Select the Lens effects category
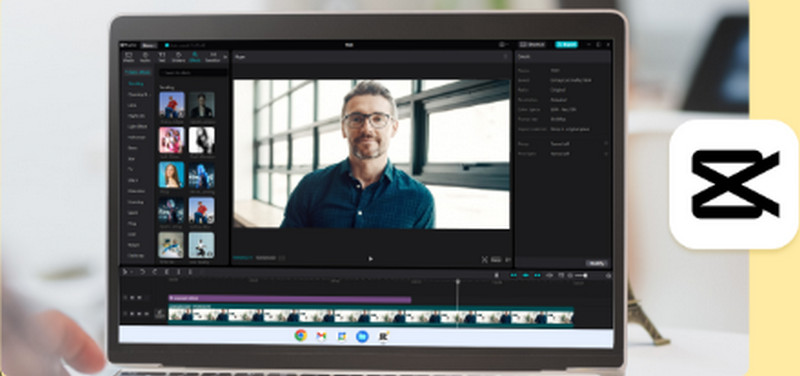 click(x=132, y=105)
